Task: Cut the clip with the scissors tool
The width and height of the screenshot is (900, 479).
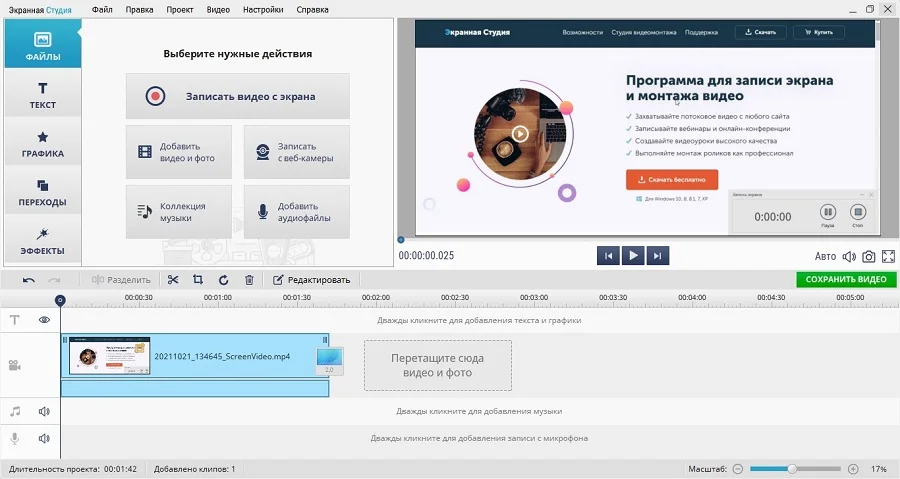Action: [x=173, y=280]
